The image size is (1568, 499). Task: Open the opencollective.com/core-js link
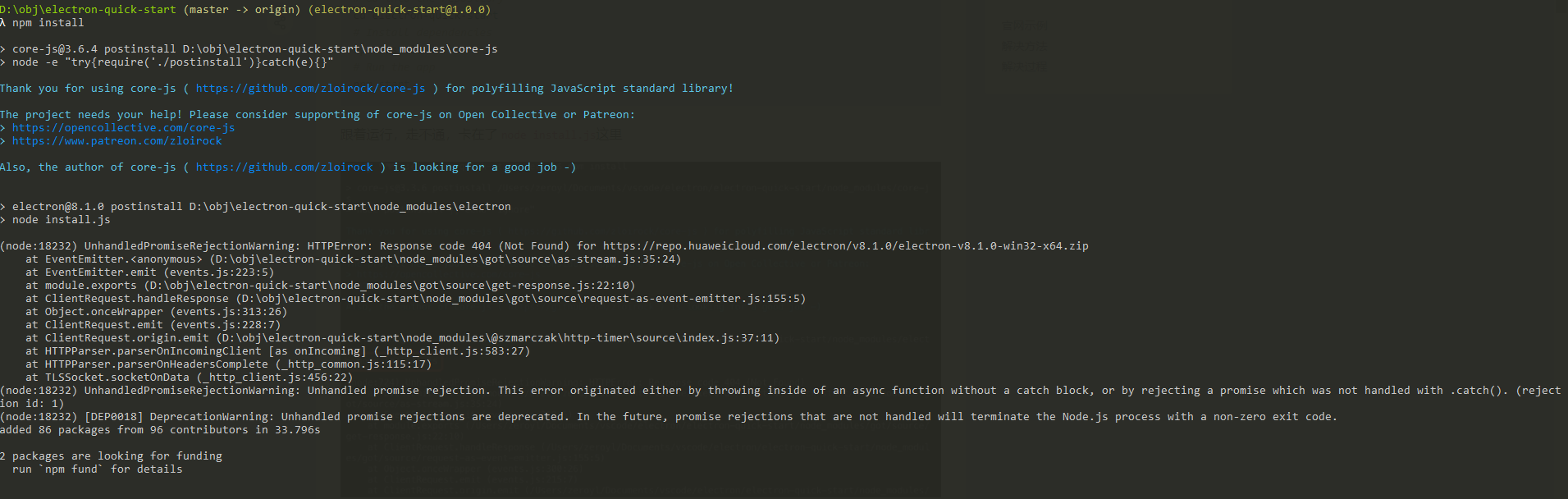(x=123, y=128)
